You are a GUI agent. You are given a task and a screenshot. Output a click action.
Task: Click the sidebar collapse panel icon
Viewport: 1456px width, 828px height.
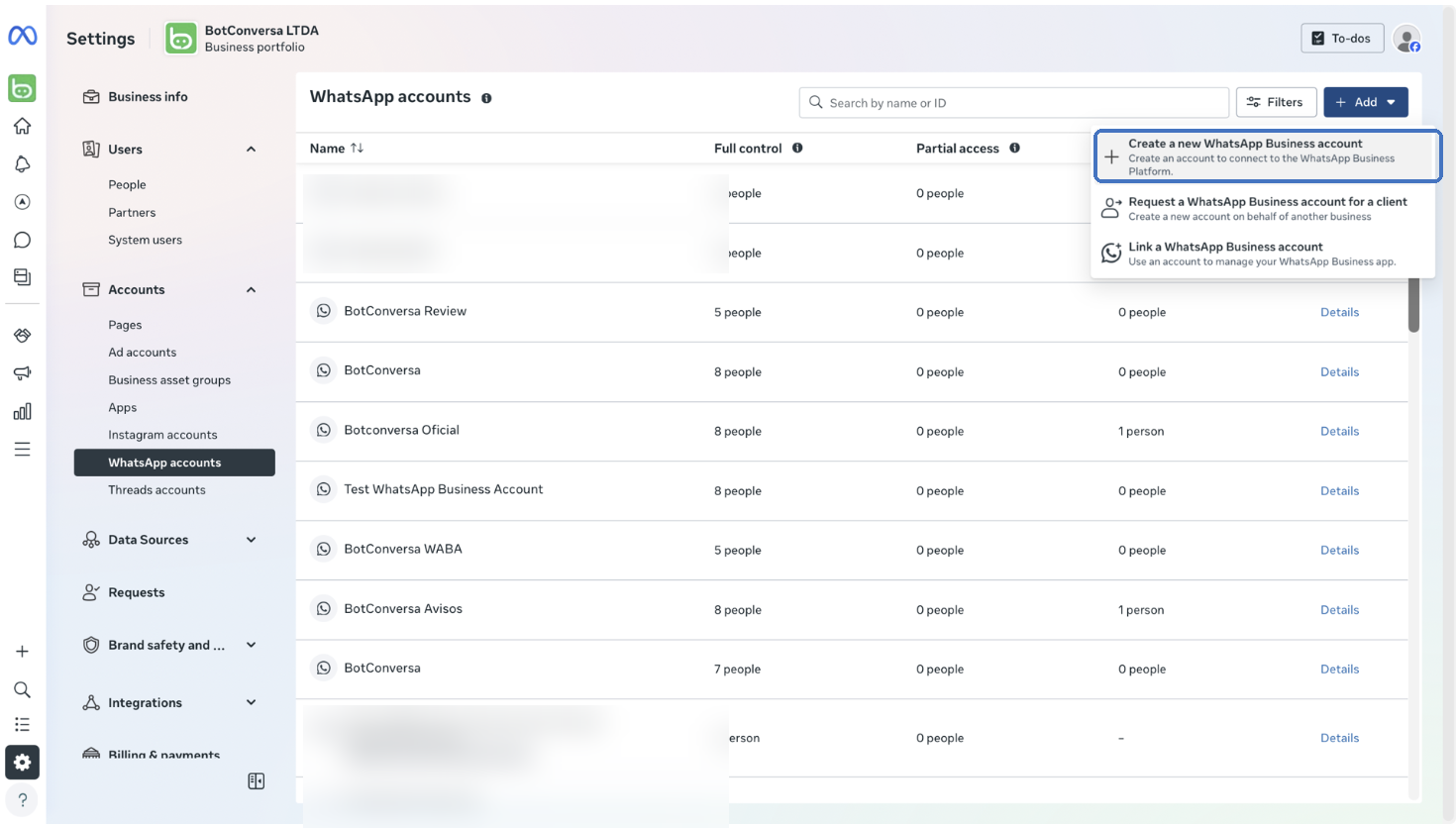[256, 781]
